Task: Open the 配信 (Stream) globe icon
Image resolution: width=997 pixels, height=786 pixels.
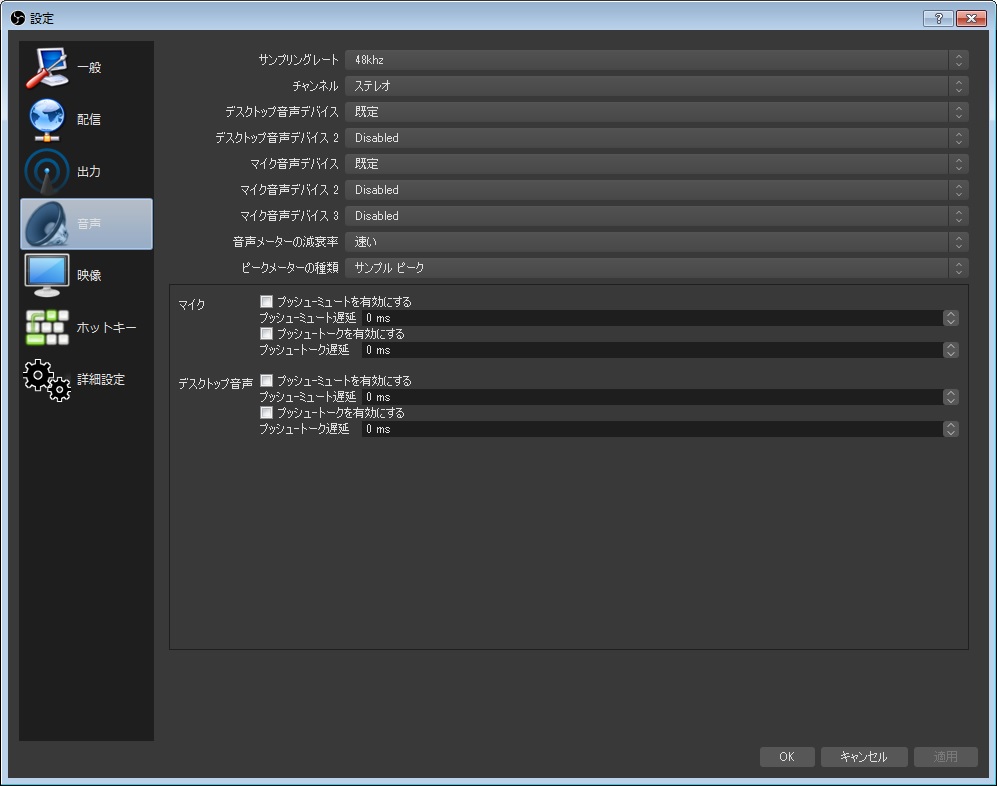Action: click(46, 120)
